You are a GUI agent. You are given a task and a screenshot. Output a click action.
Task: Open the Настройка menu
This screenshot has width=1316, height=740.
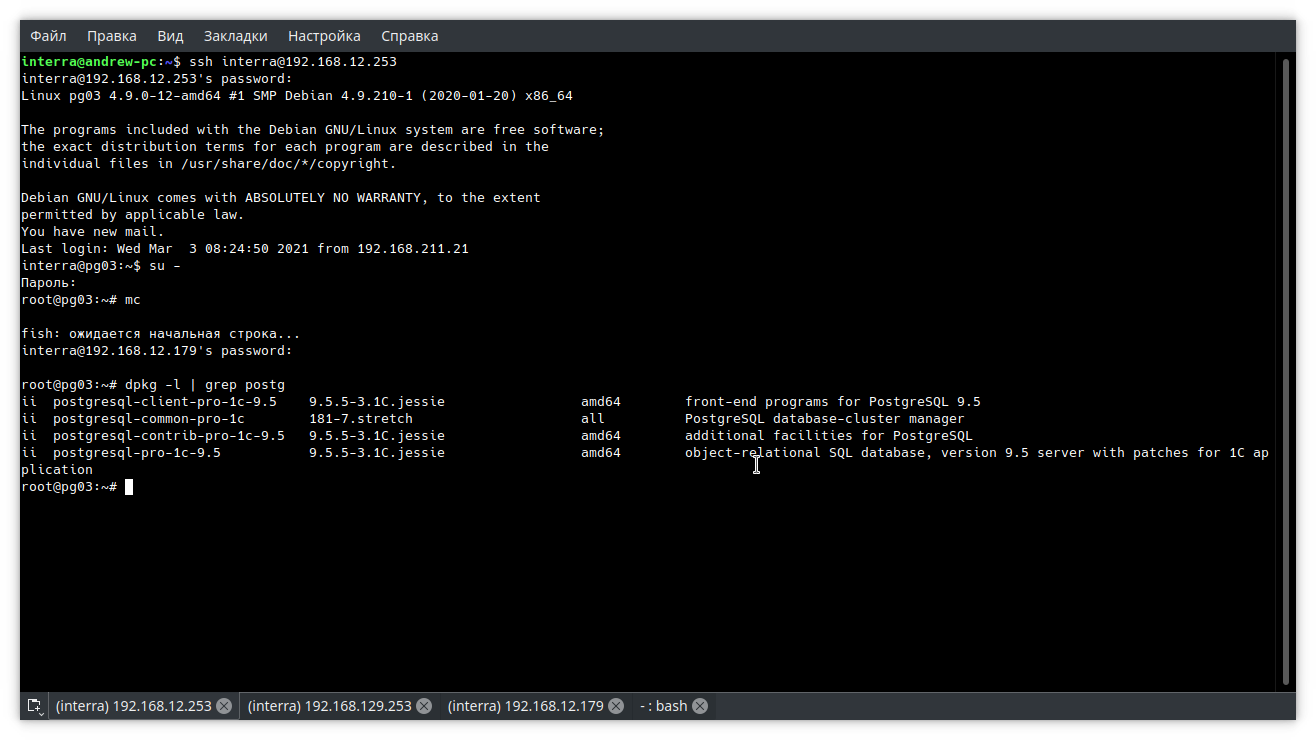[x=324, y=36]
